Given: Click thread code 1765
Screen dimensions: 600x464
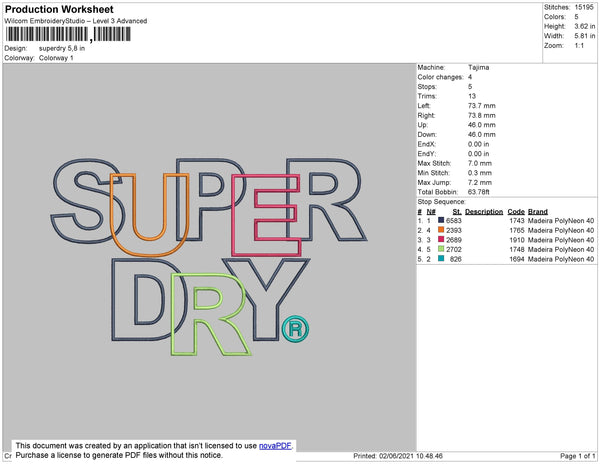Looking at the screenshot, I should pyautogui.click(x=517, y=230).
